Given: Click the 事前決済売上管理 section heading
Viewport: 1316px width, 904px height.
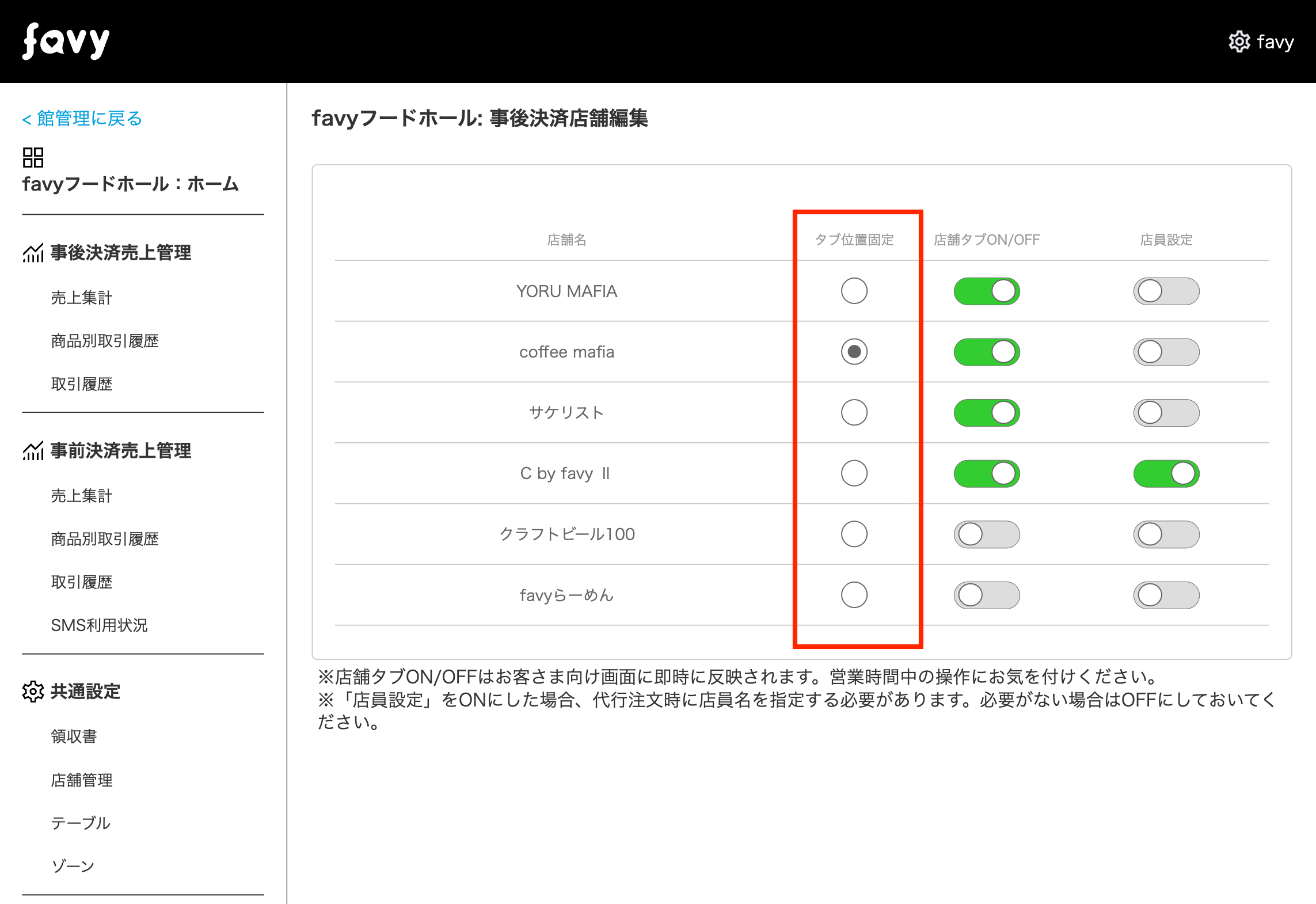Looking at the screenshot, I should (121, 450).
